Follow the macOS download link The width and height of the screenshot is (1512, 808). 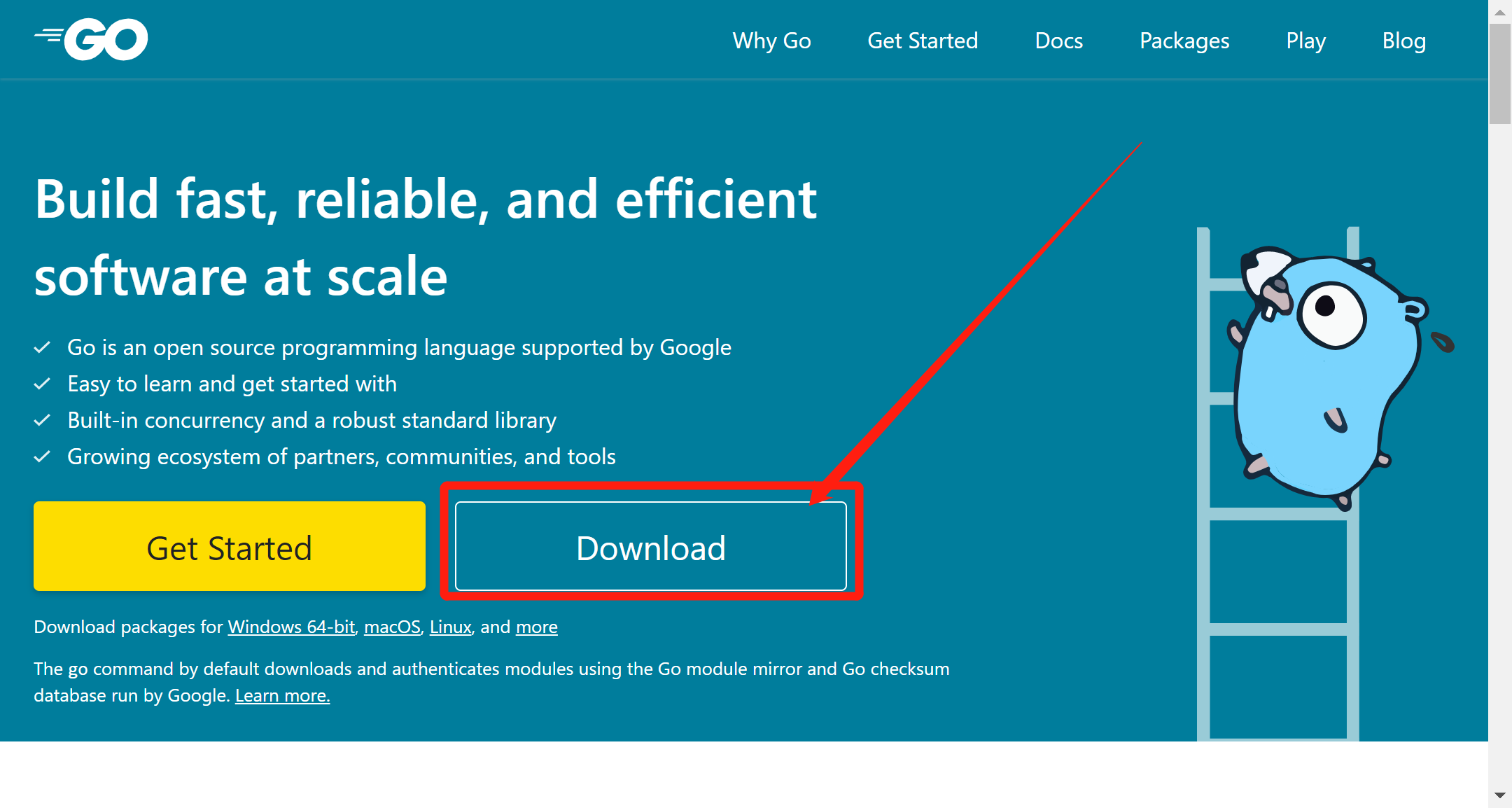pos(392,627)
